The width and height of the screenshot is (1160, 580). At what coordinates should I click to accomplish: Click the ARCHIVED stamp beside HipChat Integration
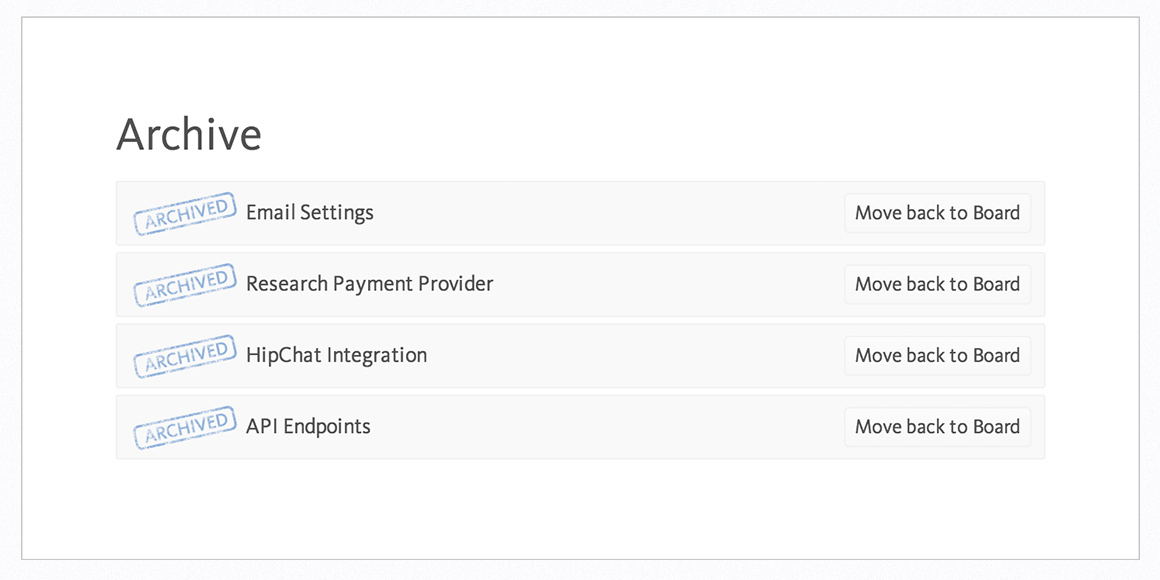coord(184,356)
